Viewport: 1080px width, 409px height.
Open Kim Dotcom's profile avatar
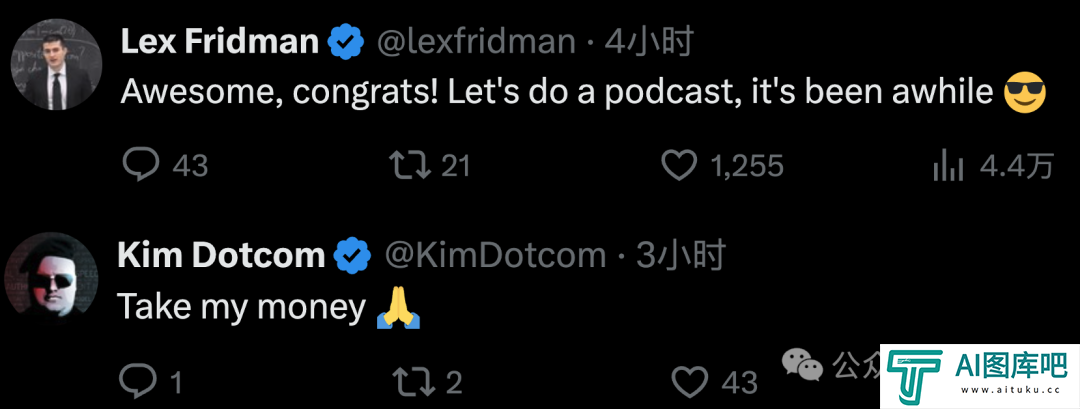click(52, 279)
